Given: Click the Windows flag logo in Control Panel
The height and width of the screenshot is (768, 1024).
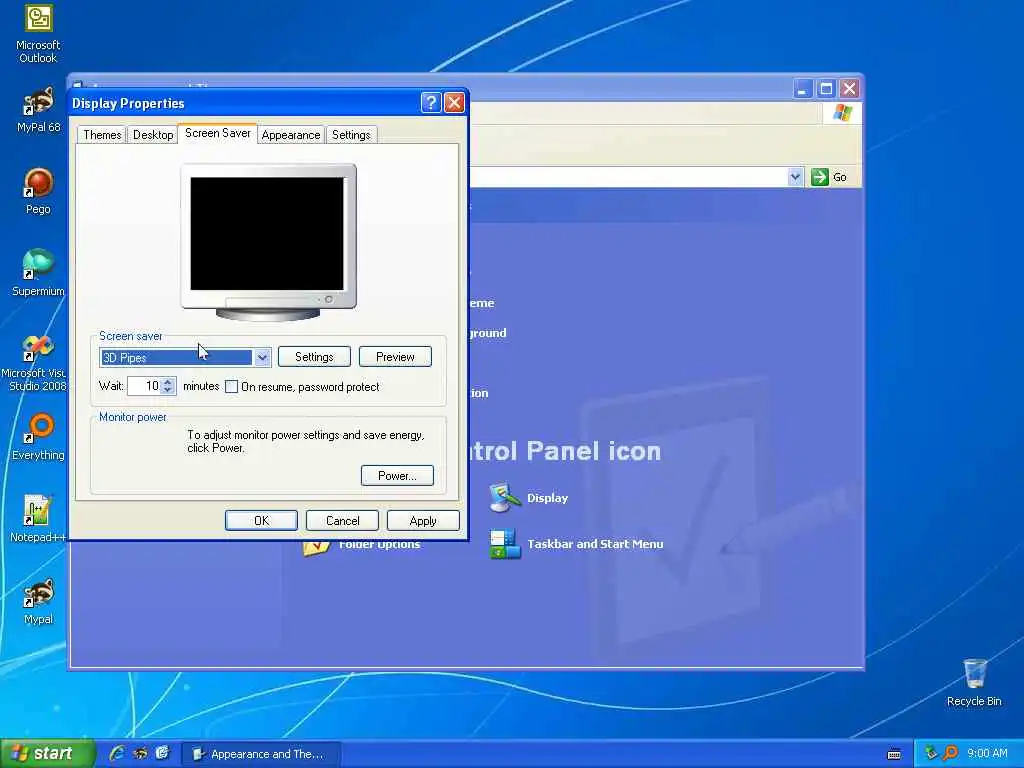Looking at the screenshot, I should pos(842,113).
